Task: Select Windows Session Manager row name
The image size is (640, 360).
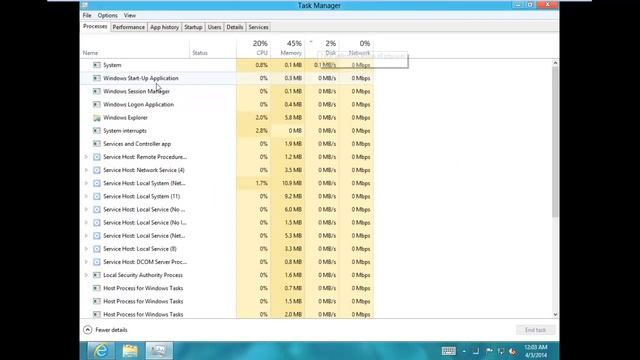Action: click(136, 91)
